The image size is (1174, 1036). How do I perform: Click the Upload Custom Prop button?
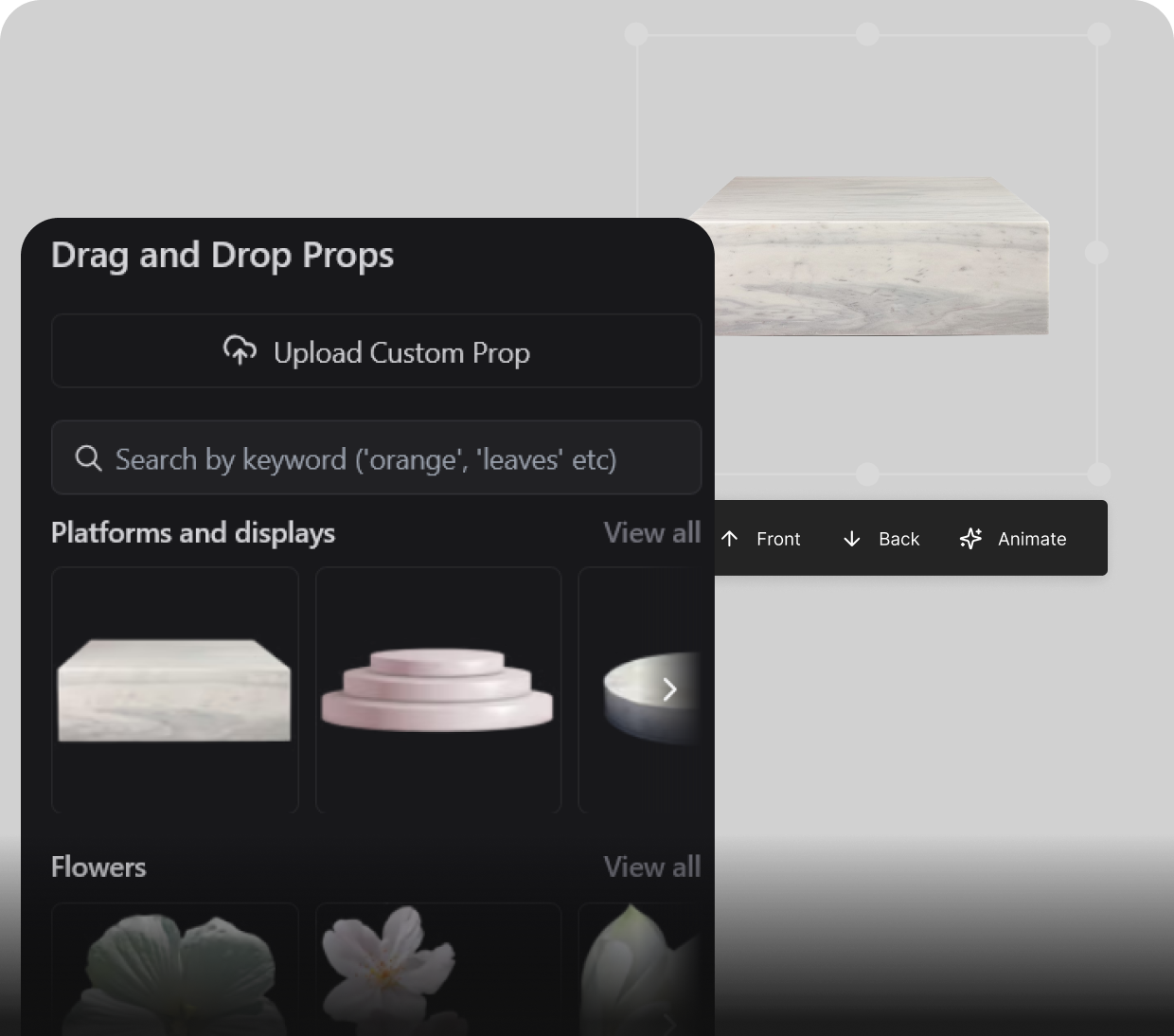pyautogui.click(x=376, y=351)
